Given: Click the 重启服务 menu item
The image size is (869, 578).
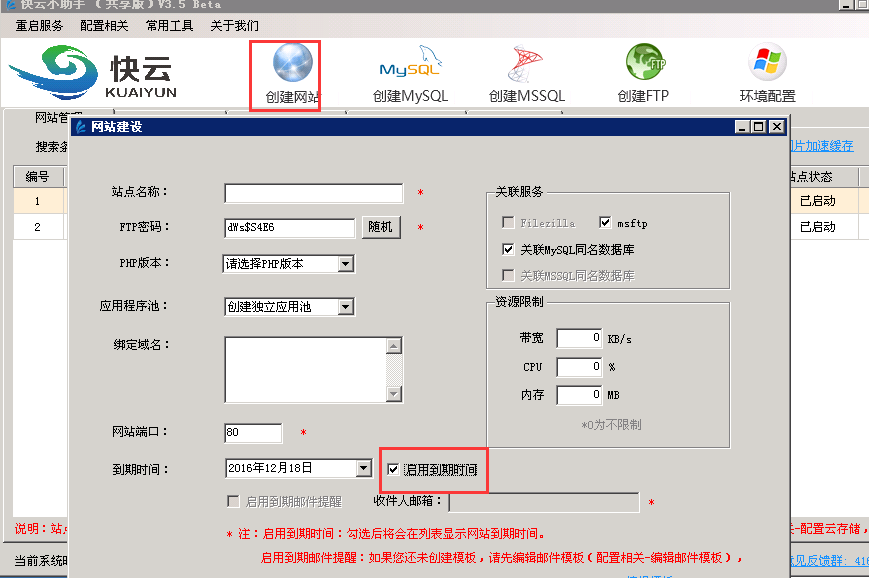Looking at the screenshot, I should [x=38, y=26].
